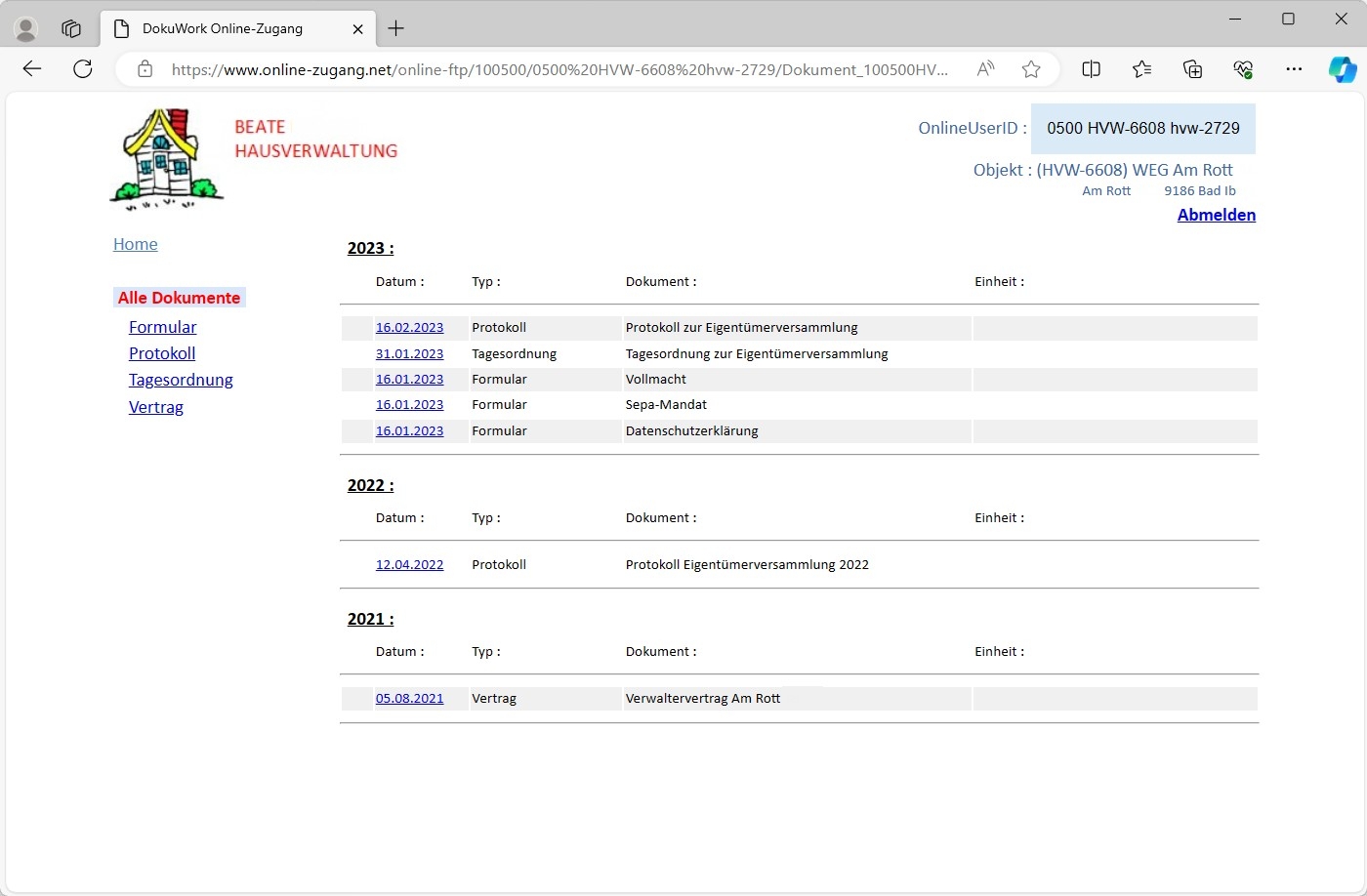Click 'Protokoll zur Eigentümerversammlung' text
Viewport: 1367px width, 896px height.
tap(742, 328)
